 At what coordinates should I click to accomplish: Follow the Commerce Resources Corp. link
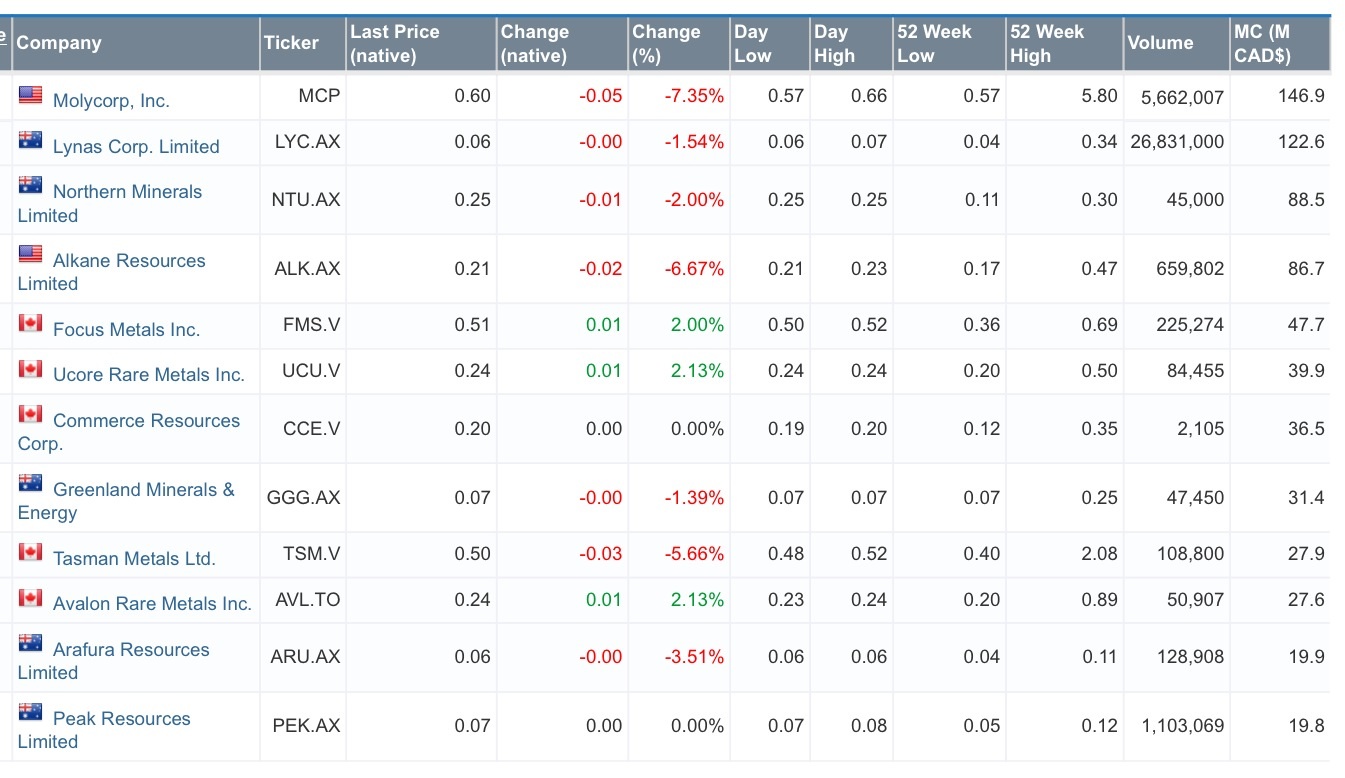pyautogui.click(x=146, y=421)
